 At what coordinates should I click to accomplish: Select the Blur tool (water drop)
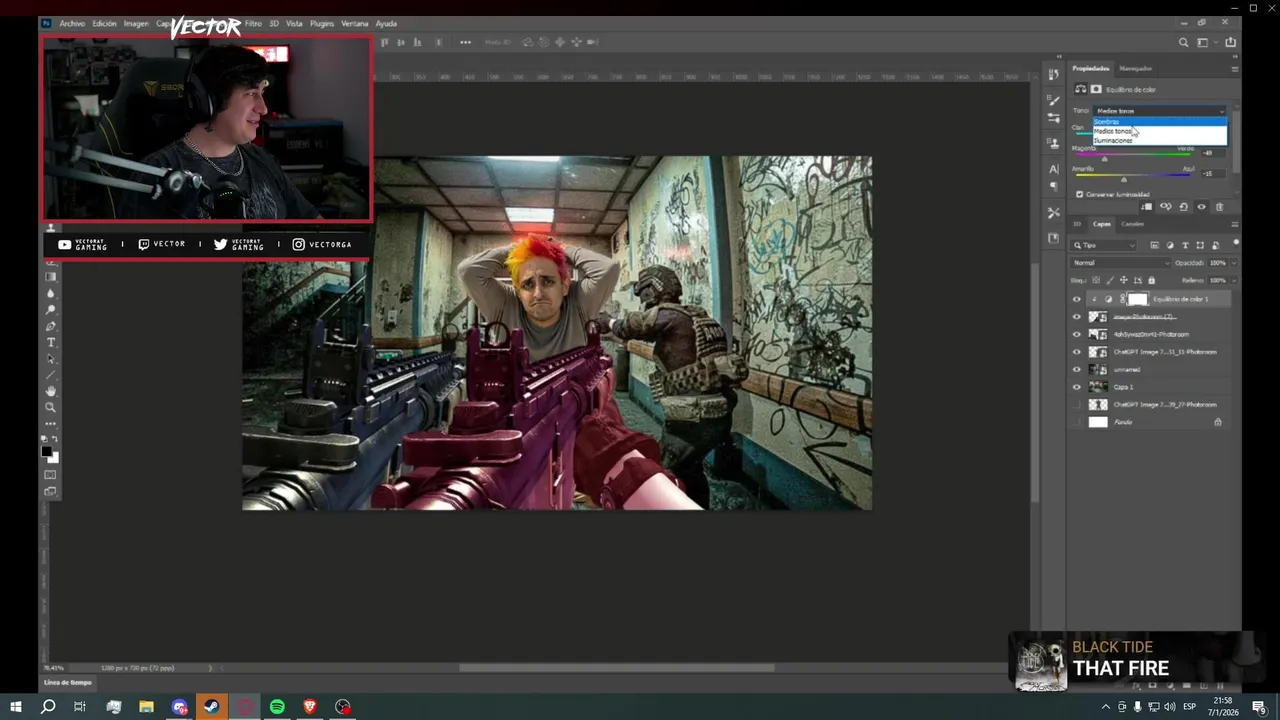(50, 292)
